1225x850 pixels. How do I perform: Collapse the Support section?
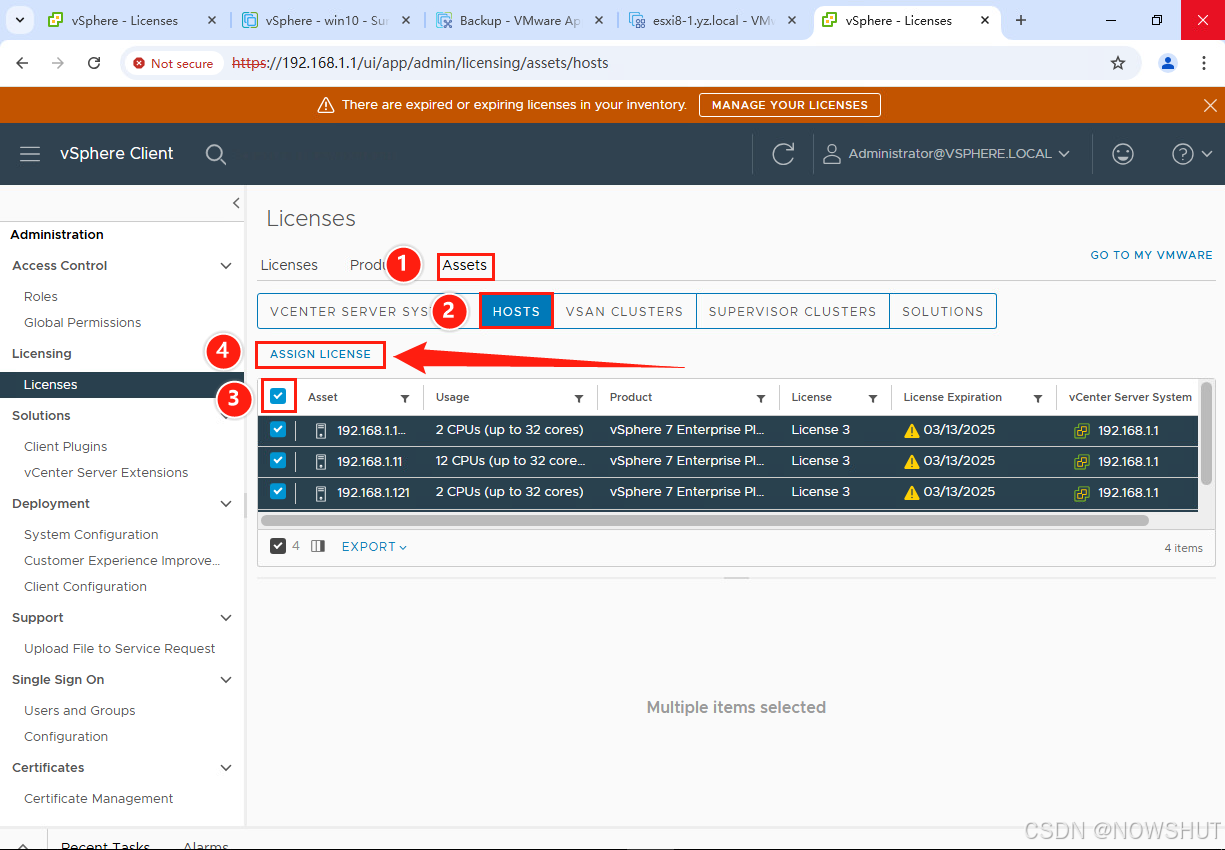(x=226, y=618)
